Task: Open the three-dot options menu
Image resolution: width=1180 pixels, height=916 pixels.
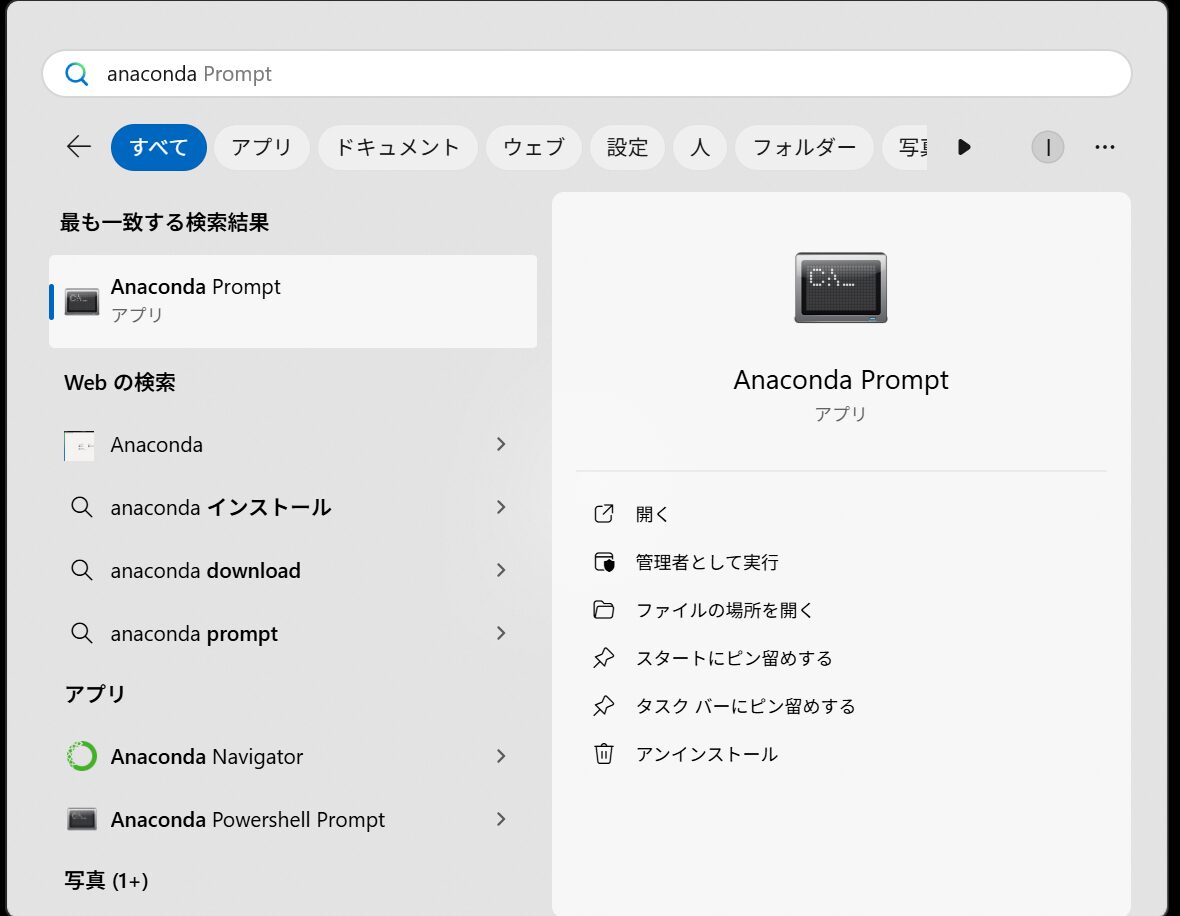Action: [1105, 148]
